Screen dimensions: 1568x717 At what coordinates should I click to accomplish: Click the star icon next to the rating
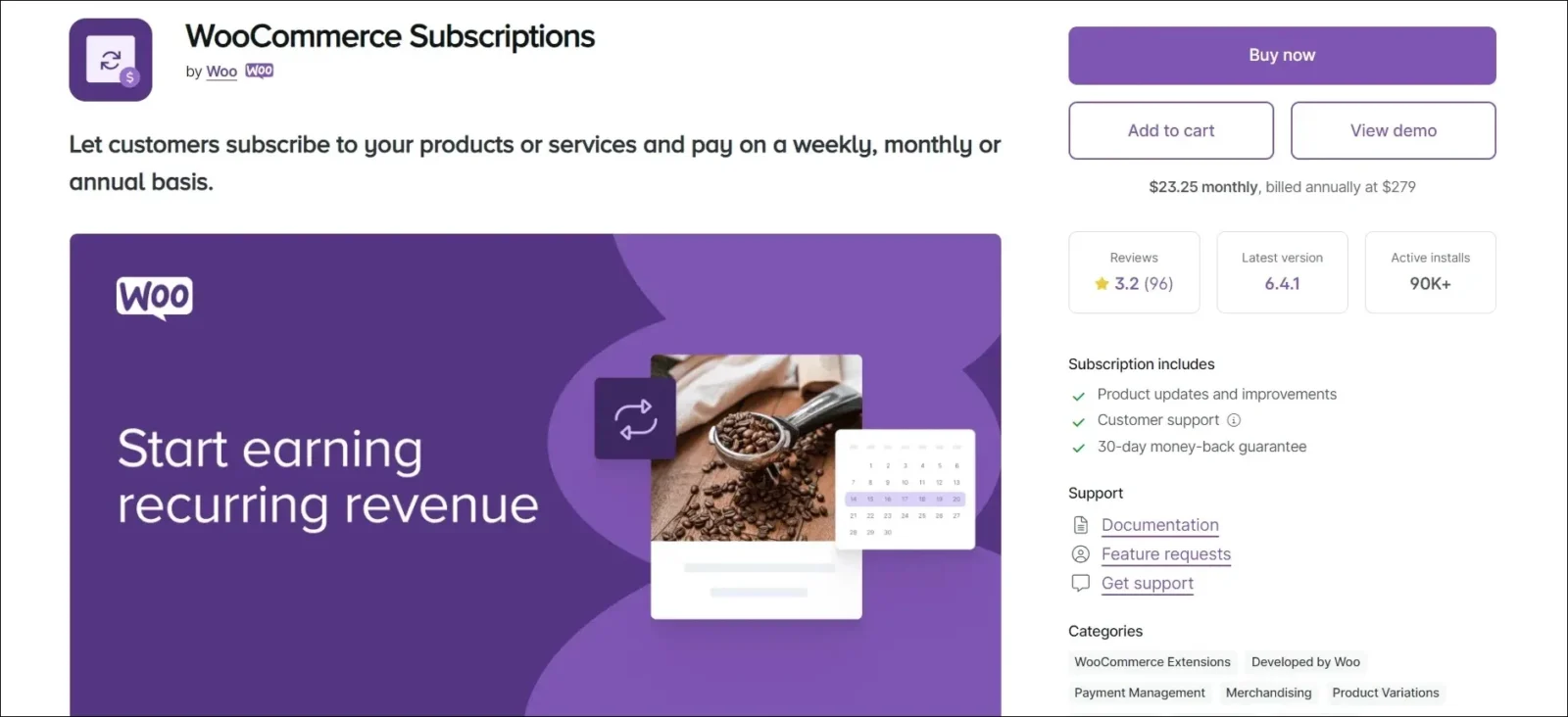pyautogui.click(x=1101, y=283)
